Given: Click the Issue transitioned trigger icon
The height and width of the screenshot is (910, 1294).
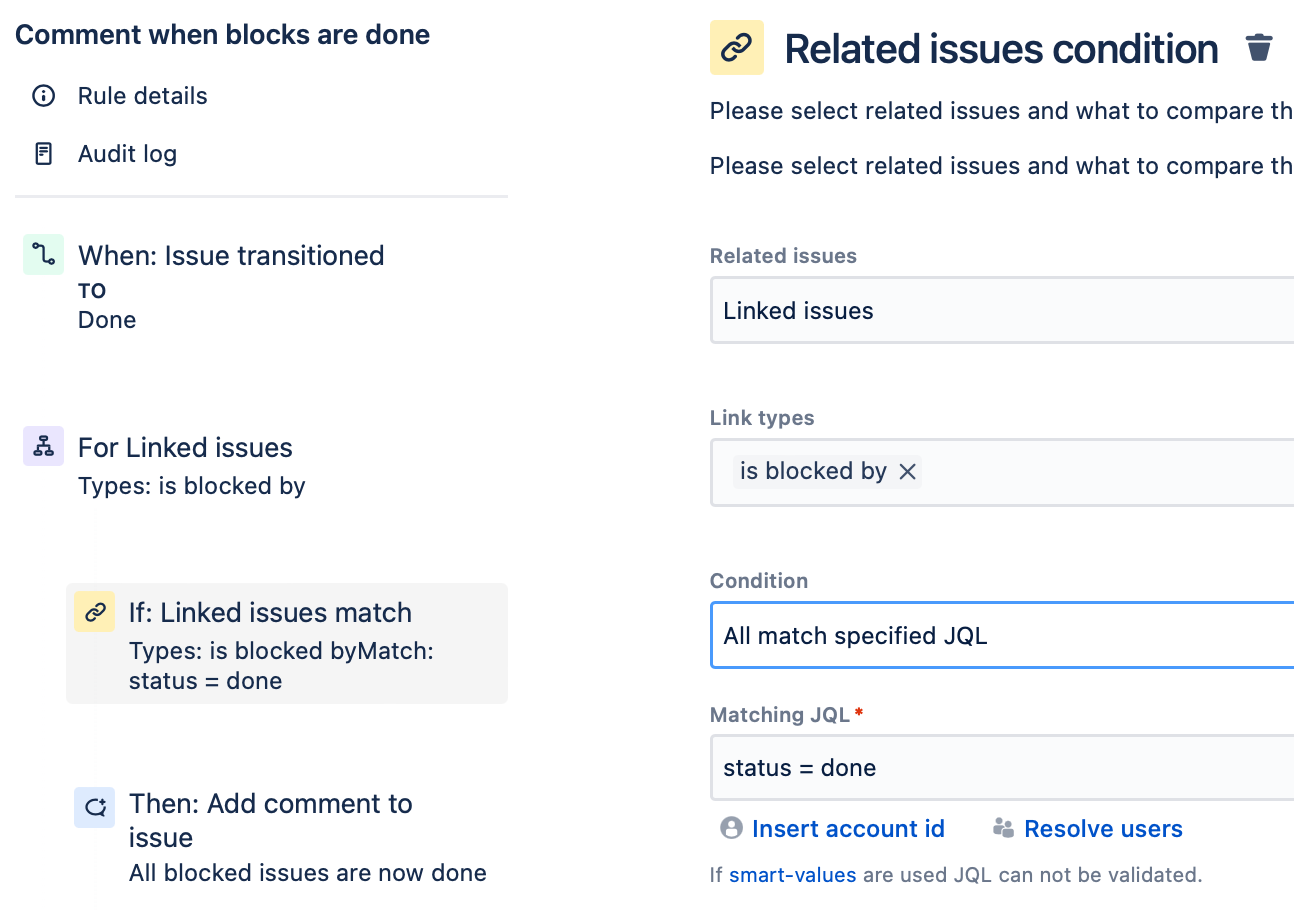Looking at the screenshot, I should [x=43, y=255].
